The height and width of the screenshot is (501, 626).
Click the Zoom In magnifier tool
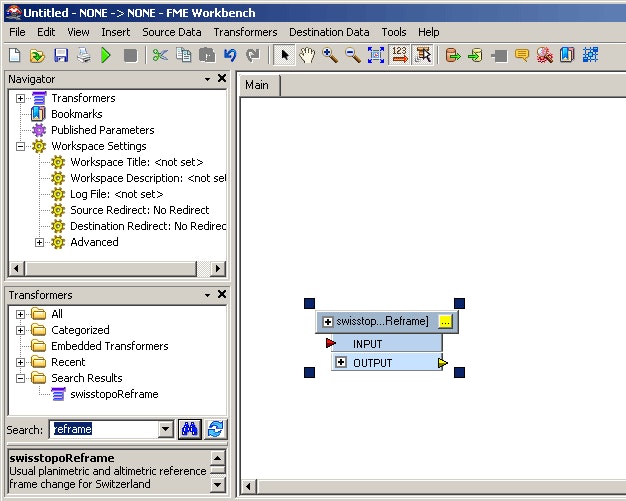pyautogui.click(x=330, y=55)
